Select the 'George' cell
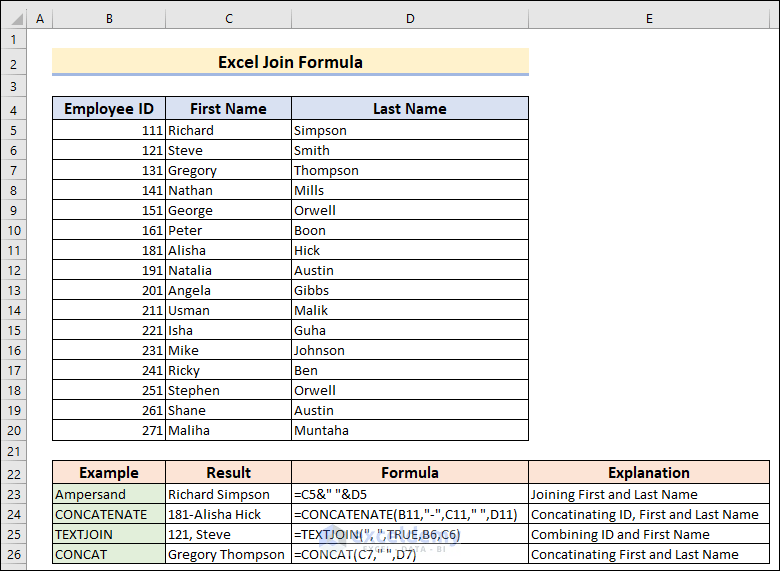Screen dimensions: 780x571 coord(228,210)
